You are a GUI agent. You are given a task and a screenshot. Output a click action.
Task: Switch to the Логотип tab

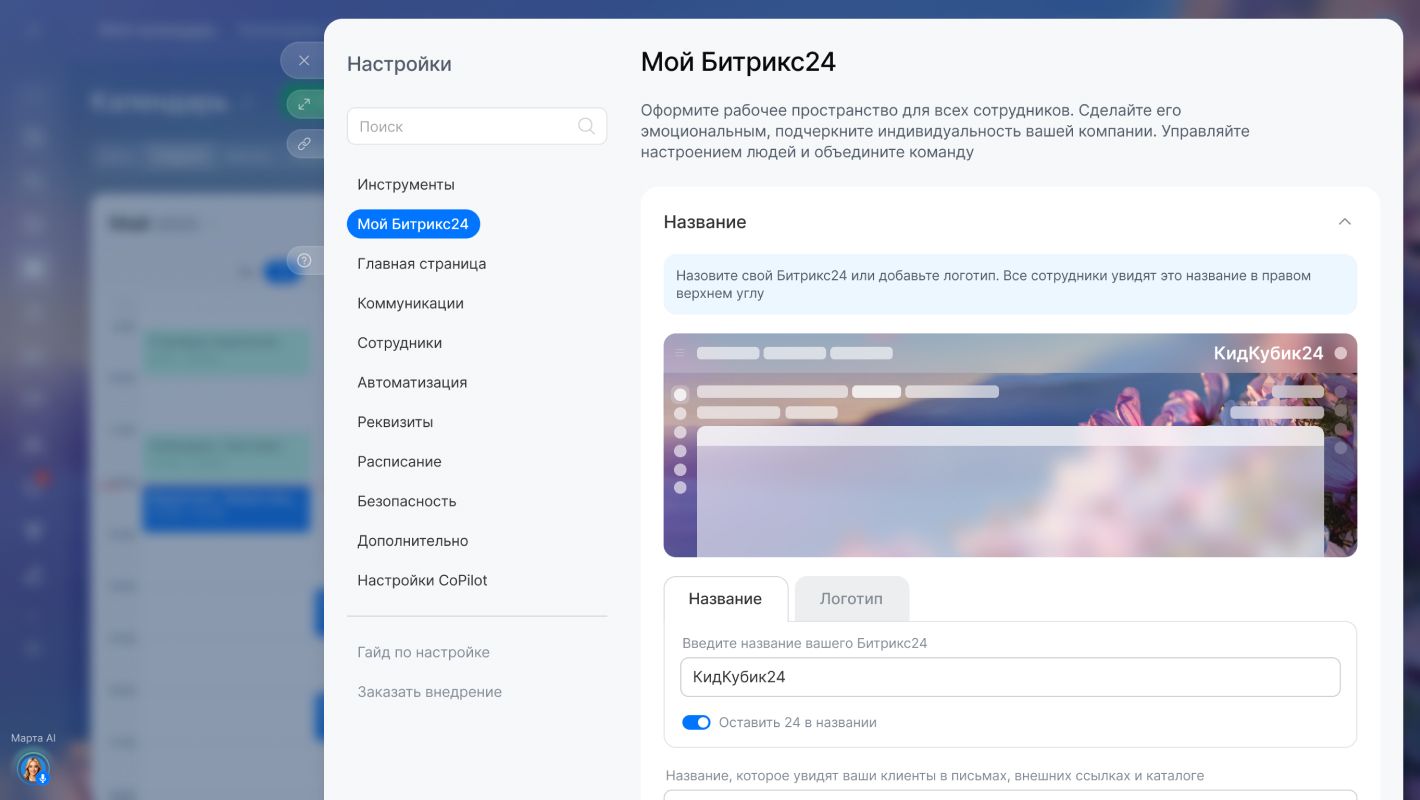(851, 599)
